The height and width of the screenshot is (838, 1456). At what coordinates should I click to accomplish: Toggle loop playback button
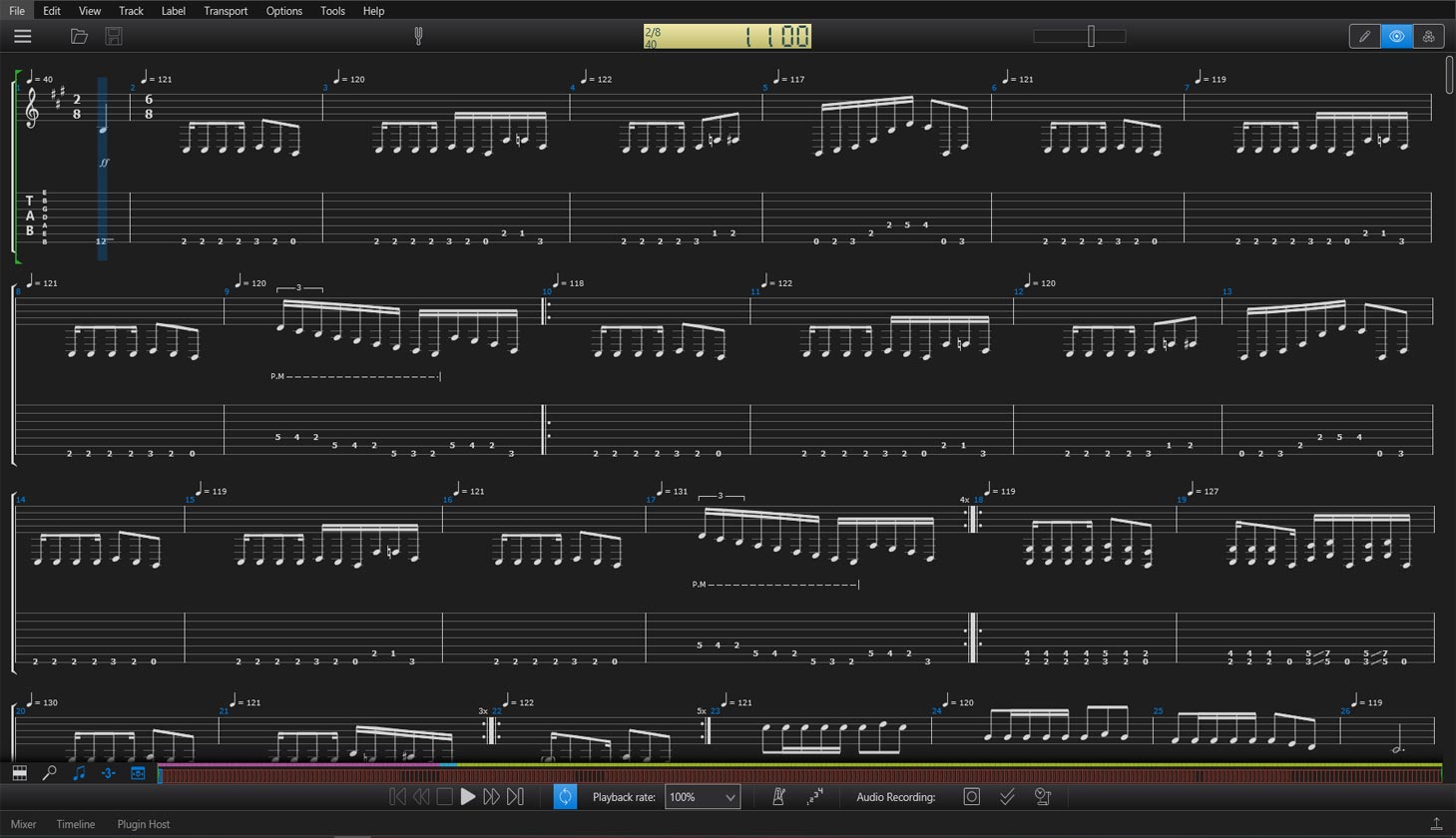click(x=565, y=796)
